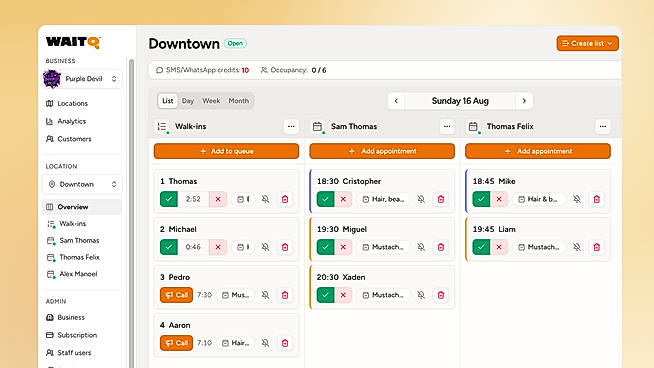Delete Pedro from the queue
Viewport: 654px width, 368px height.
[285, 295]
